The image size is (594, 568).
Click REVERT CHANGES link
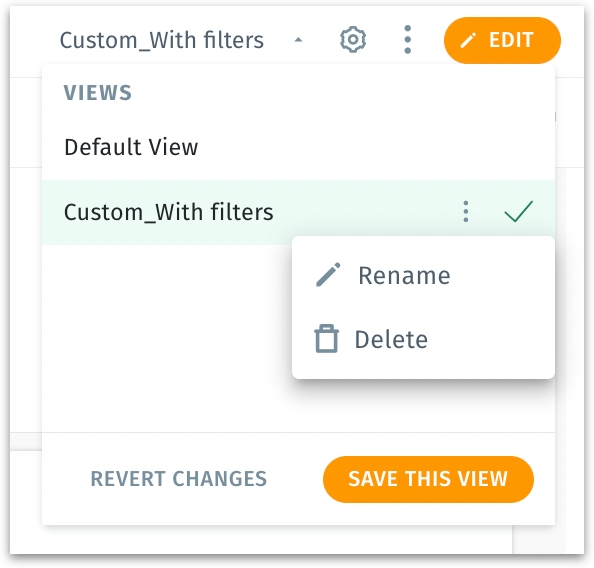click(178, 479)
